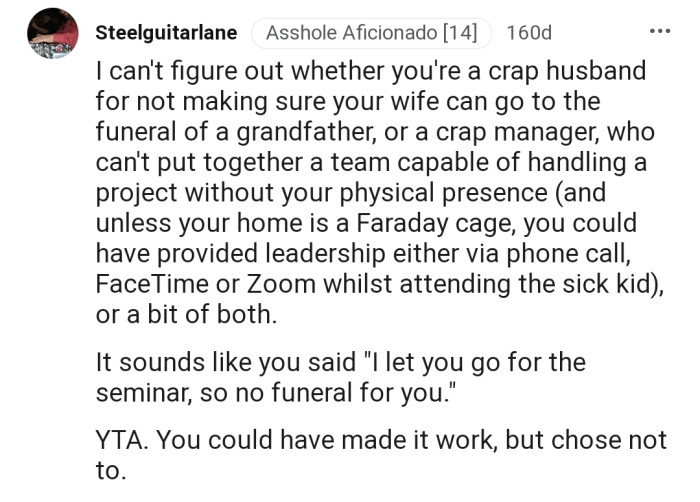700x502 pixels.
Task: Click the 160d comment timestamp
Action: click(529, 33)
